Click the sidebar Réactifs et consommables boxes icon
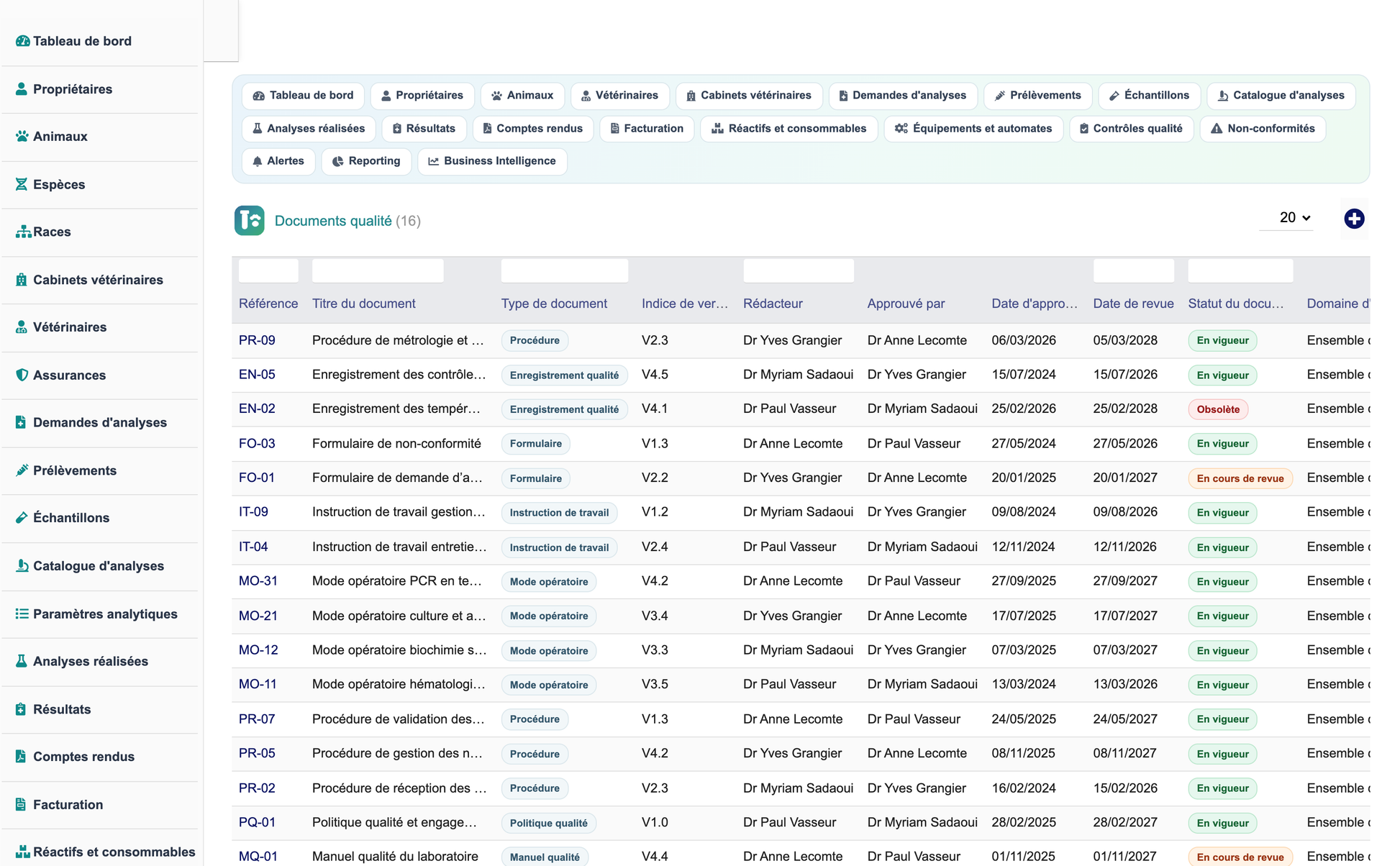The height and width of the screenshot is (866, 1400). pos(23,852)
